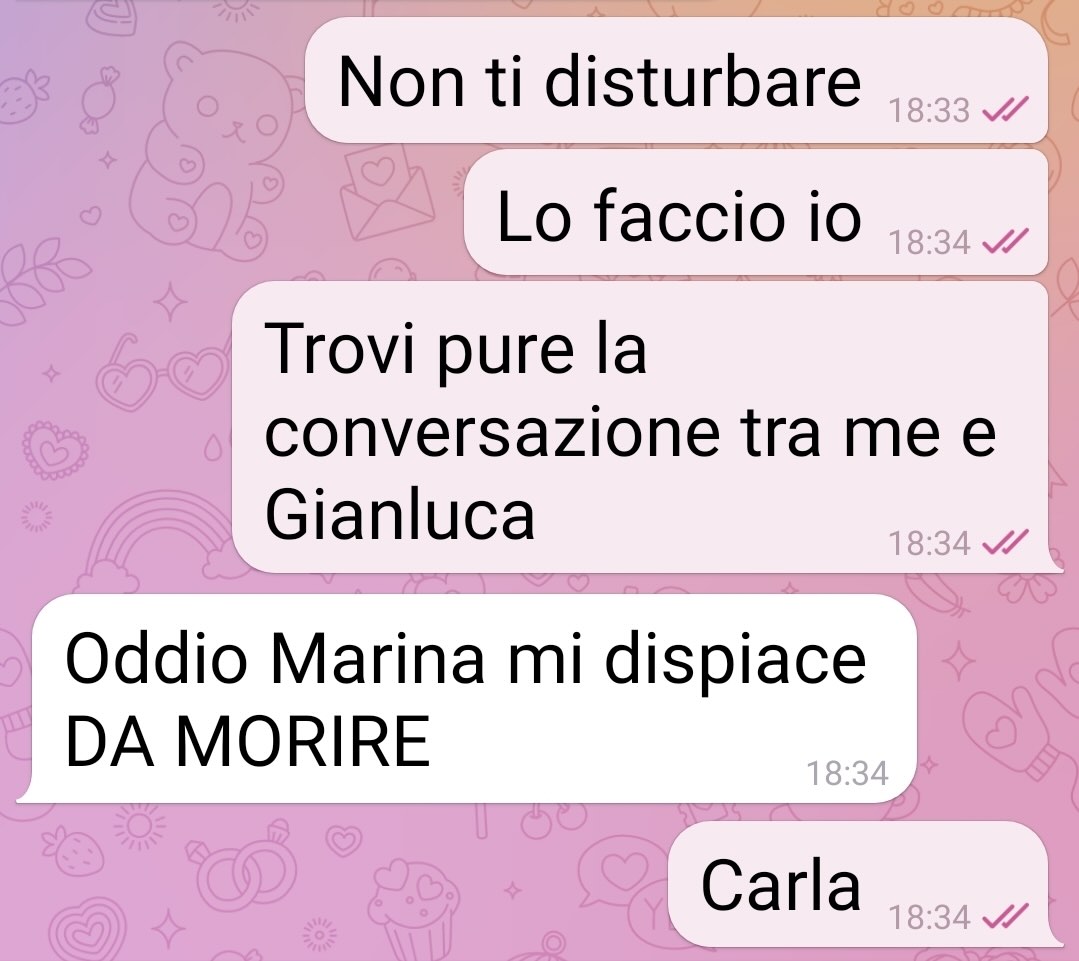Select the "Lo faccio io" message
The width and height of the screenshot is (1079, 961).
click(756, 212)
